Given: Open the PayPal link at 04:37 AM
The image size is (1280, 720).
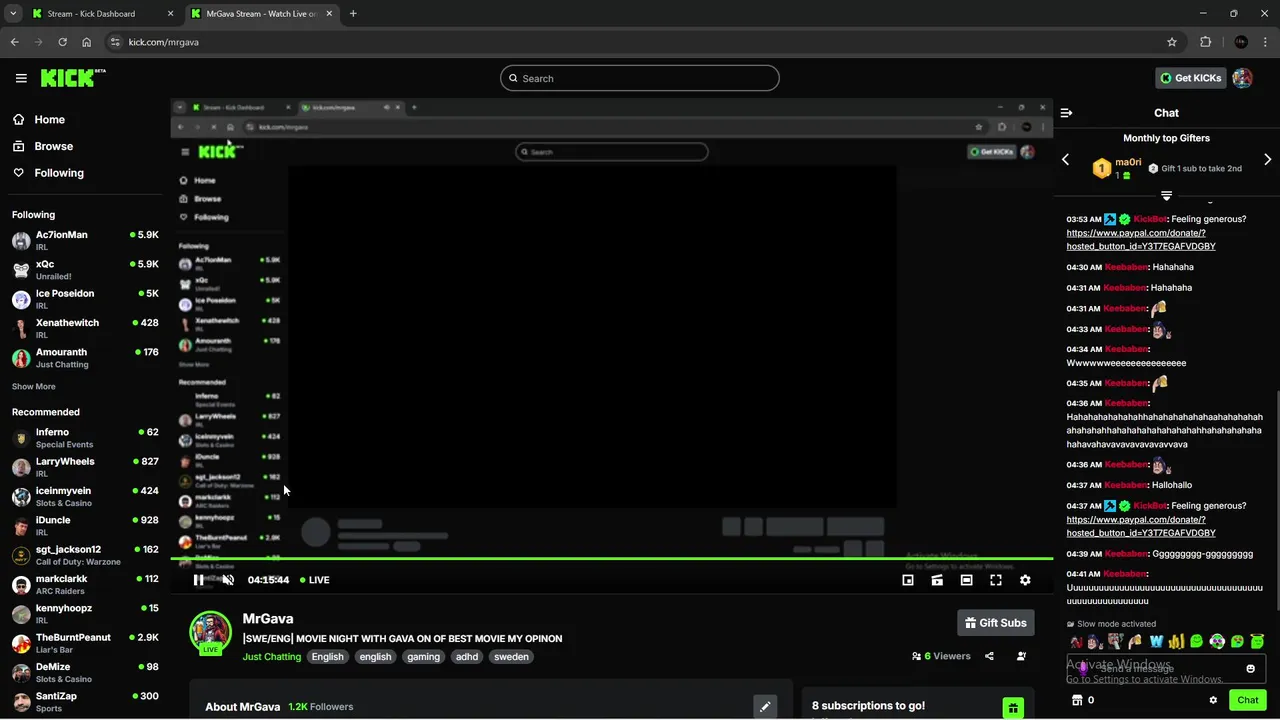Looking at the screenshot, I should point(1141,526).
